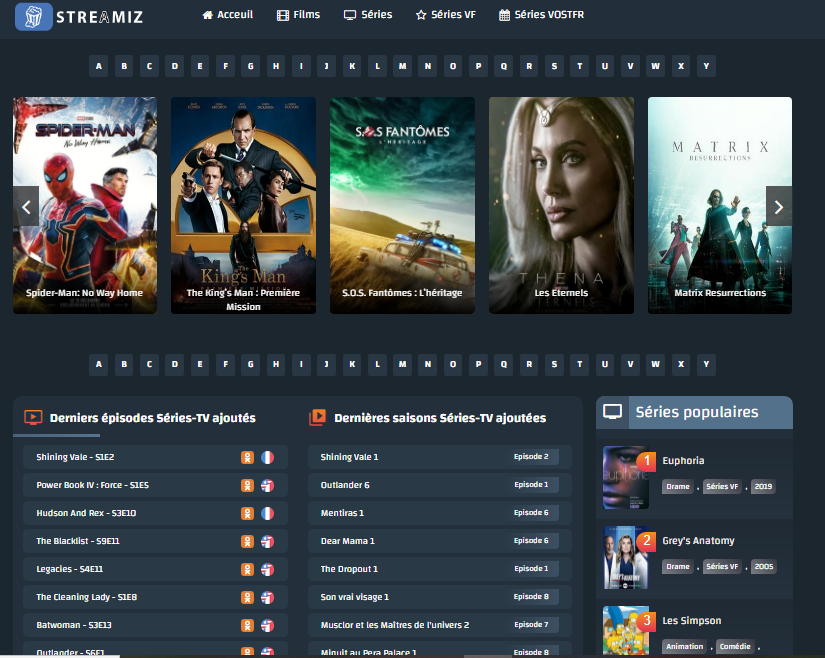Click the orange OK icon for Hudson And Rex

click(247, 513)
